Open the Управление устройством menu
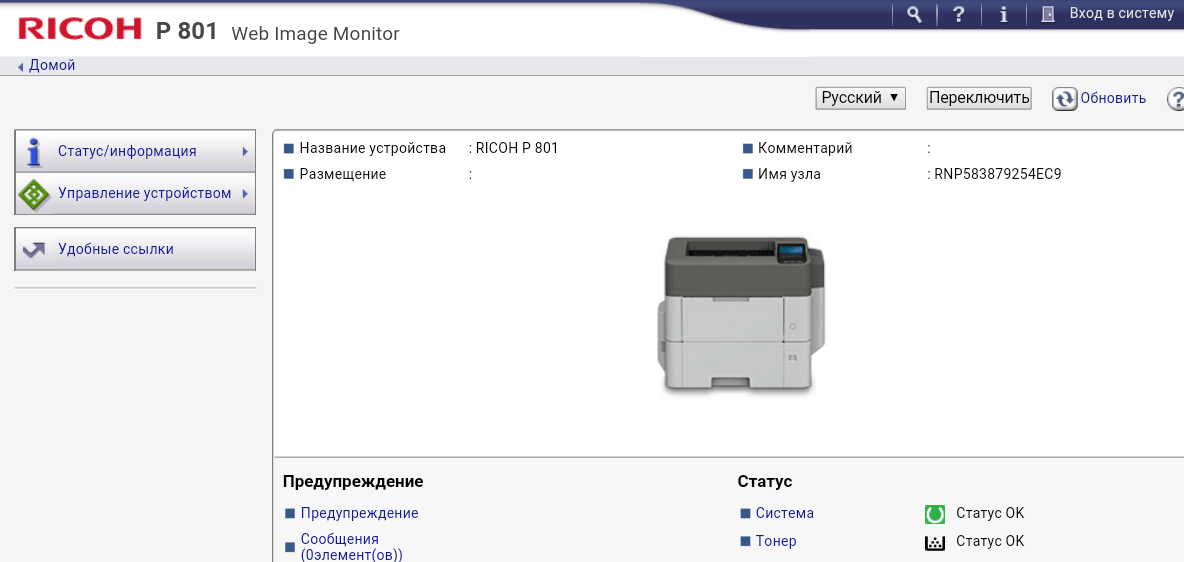 [x=135, y=193]
